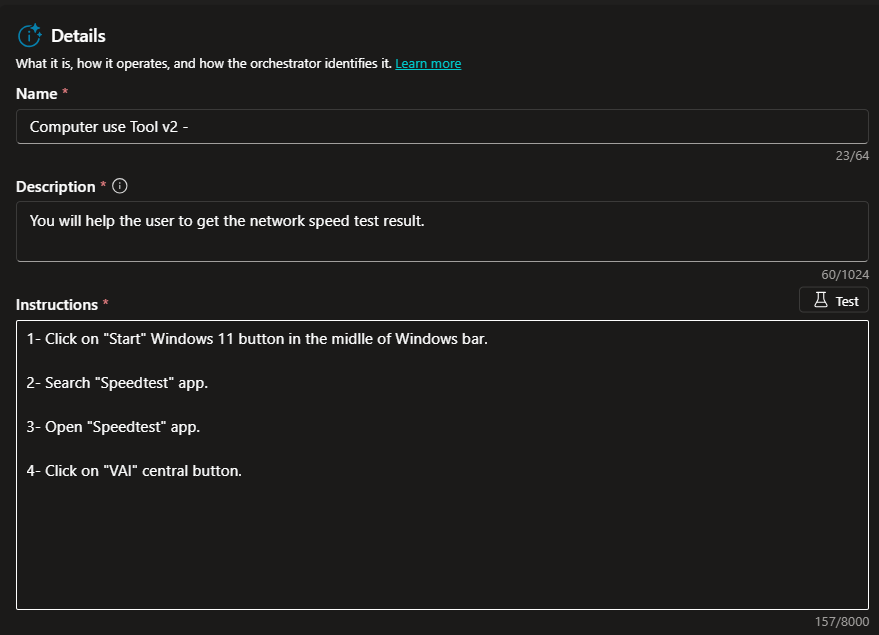The height and width of the screenshot is (635, 879).
Task: Click the info icon beside Description
Action: (x=120, y=186)
